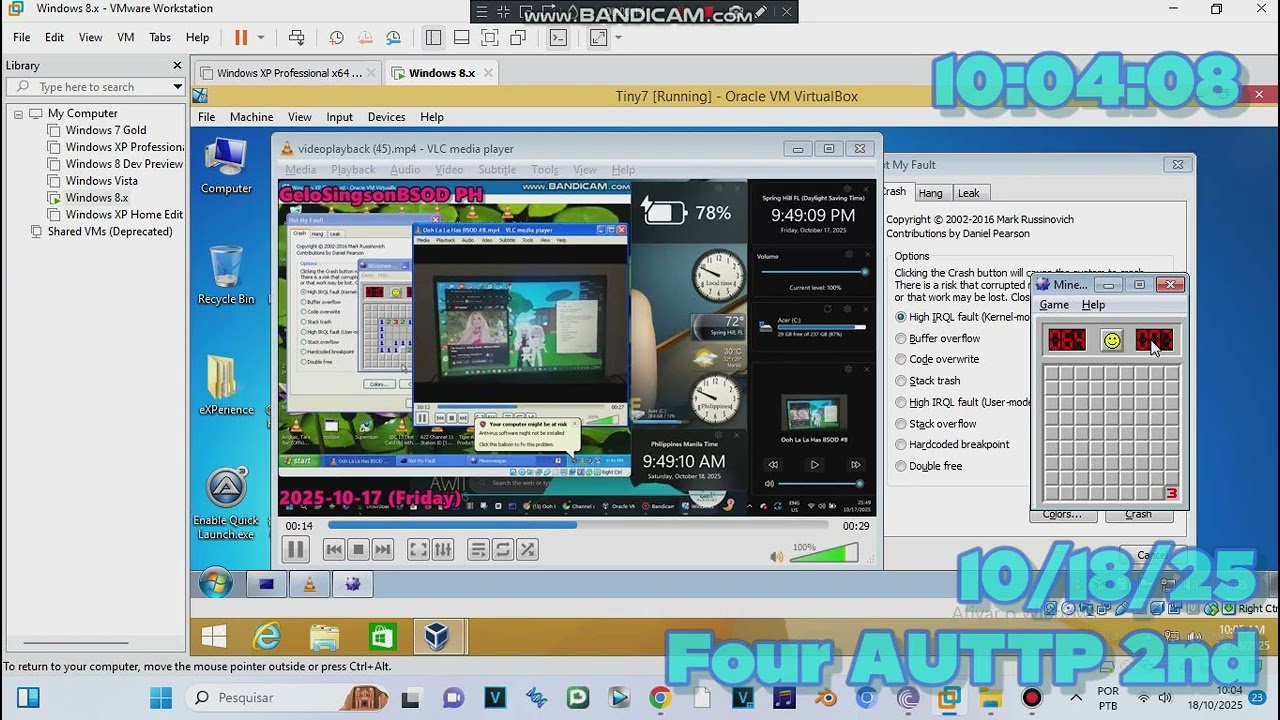Open the VMware console view icon
1280x720 pixels.
[558, 38]
